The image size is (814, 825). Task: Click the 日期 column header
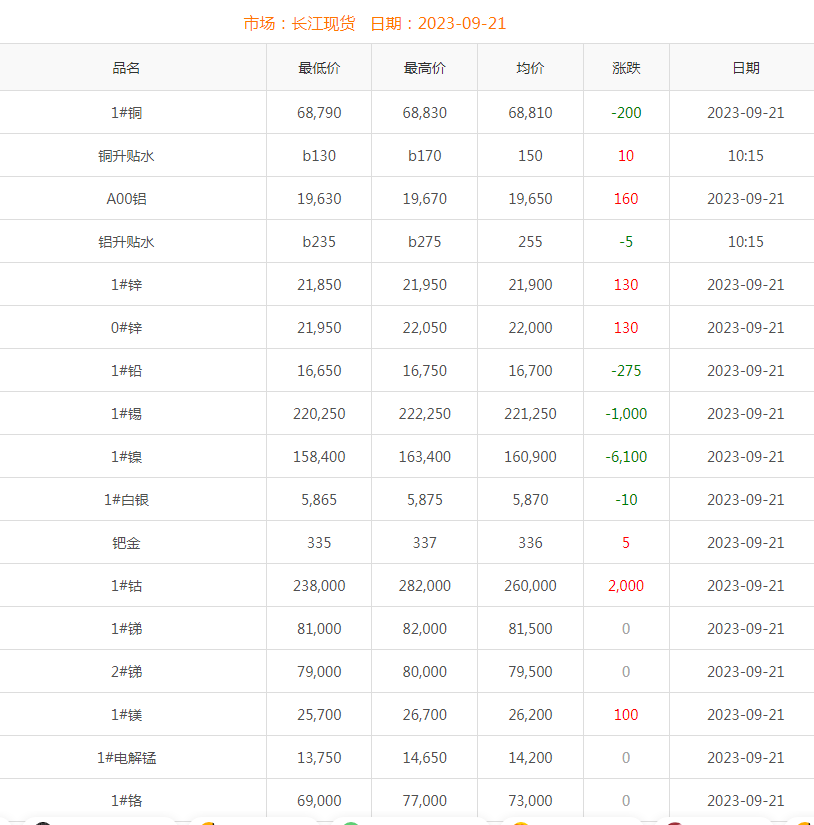[746, 68]
